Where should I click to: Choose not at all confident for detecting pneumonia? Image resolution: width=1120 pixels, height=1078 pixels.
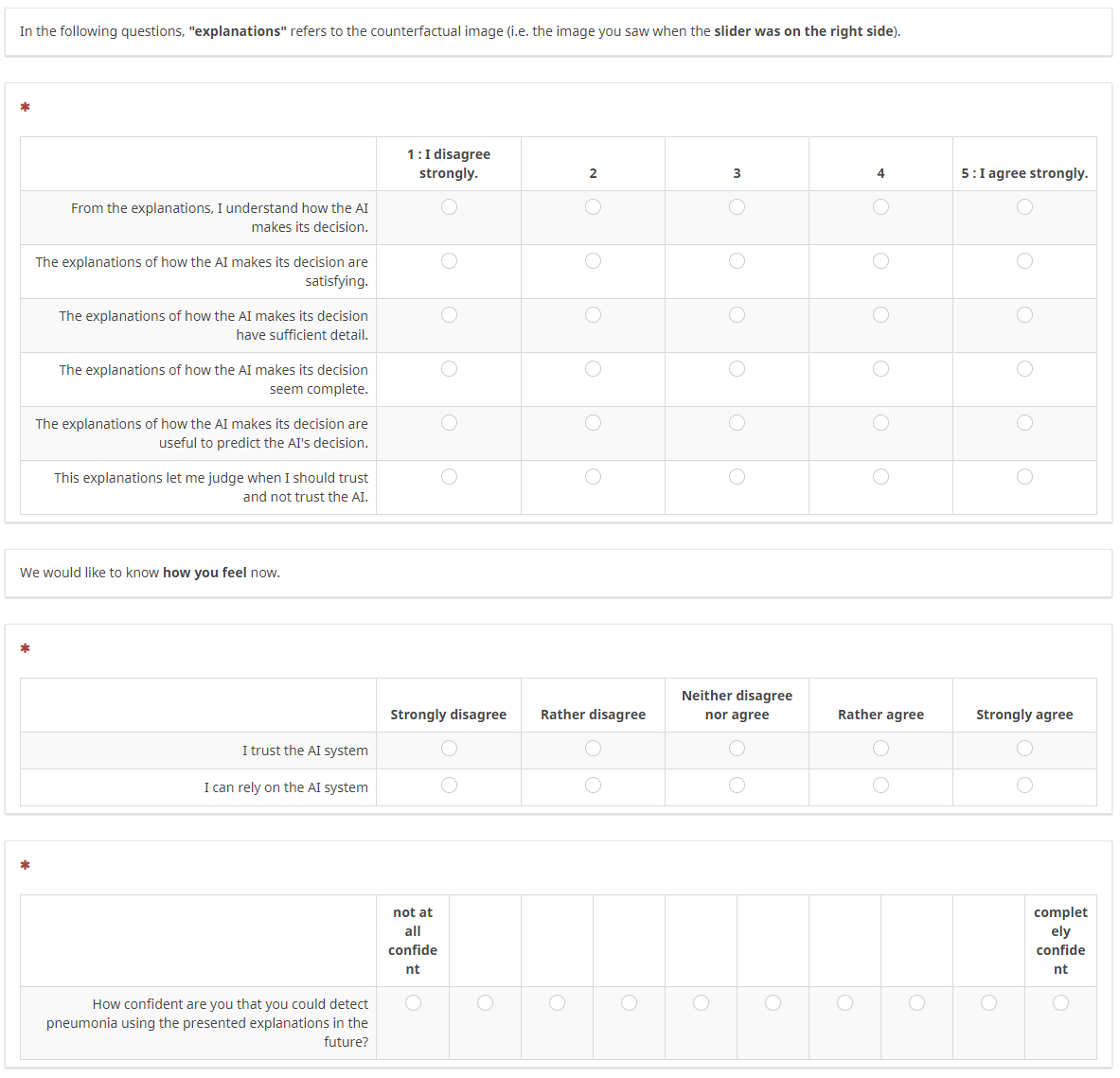(413, 1003)
